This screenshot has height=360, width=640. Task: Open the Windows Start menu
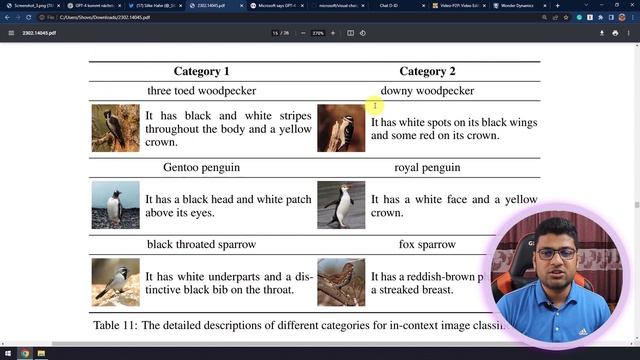8,353
